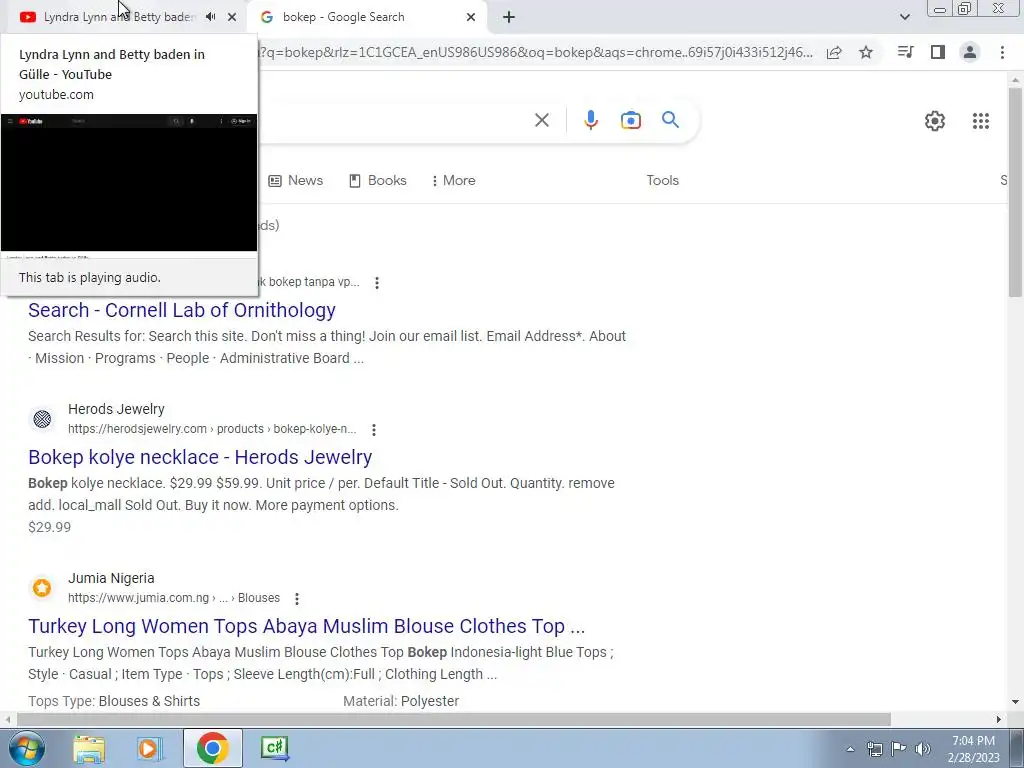Open options dots beside the Jumia Nigeria URL
The height and width of the screenshot is (768, 1024).
click(296, 598)
